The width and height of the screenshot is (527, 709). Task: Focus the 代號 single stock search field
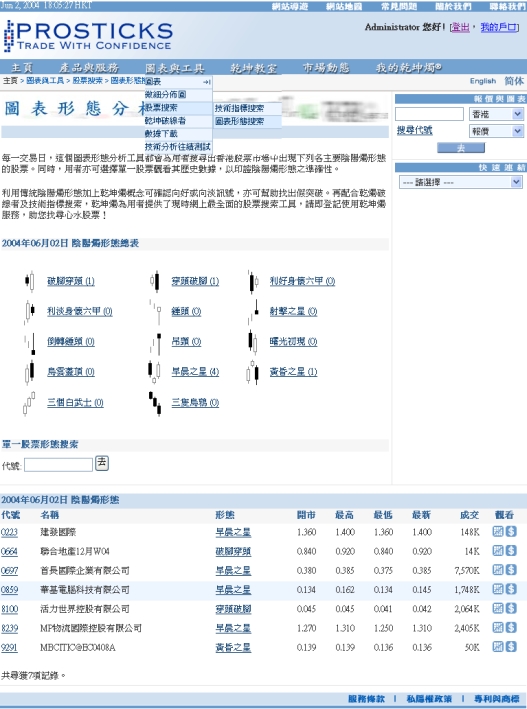[x=58, y=465]
